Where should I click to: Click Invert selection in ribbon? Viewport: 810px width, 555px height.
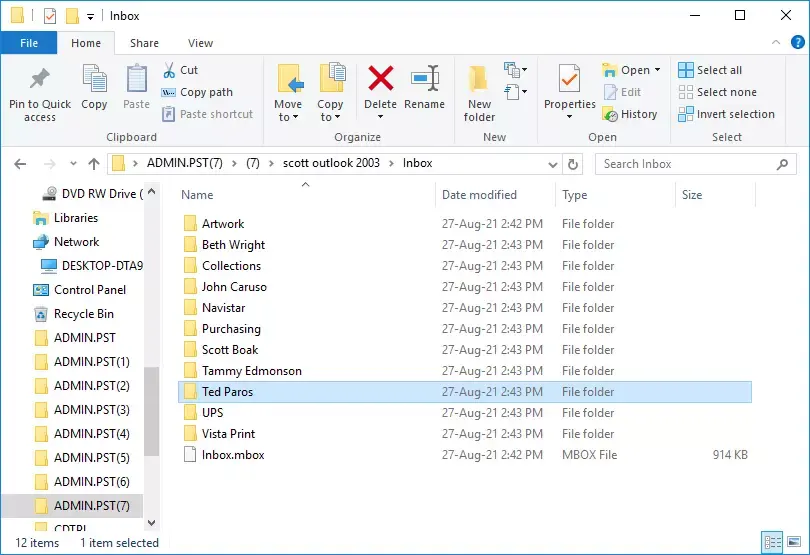tap(726, 114)
